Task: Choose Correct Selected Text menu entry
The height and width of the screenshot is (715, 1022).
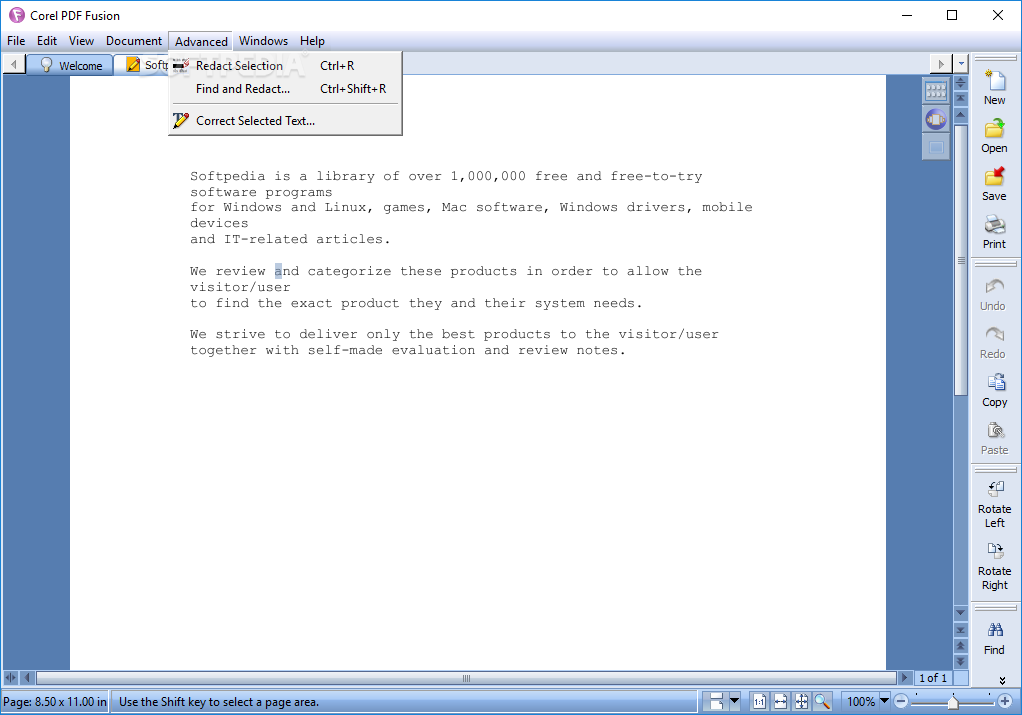Action: (285, 121)
